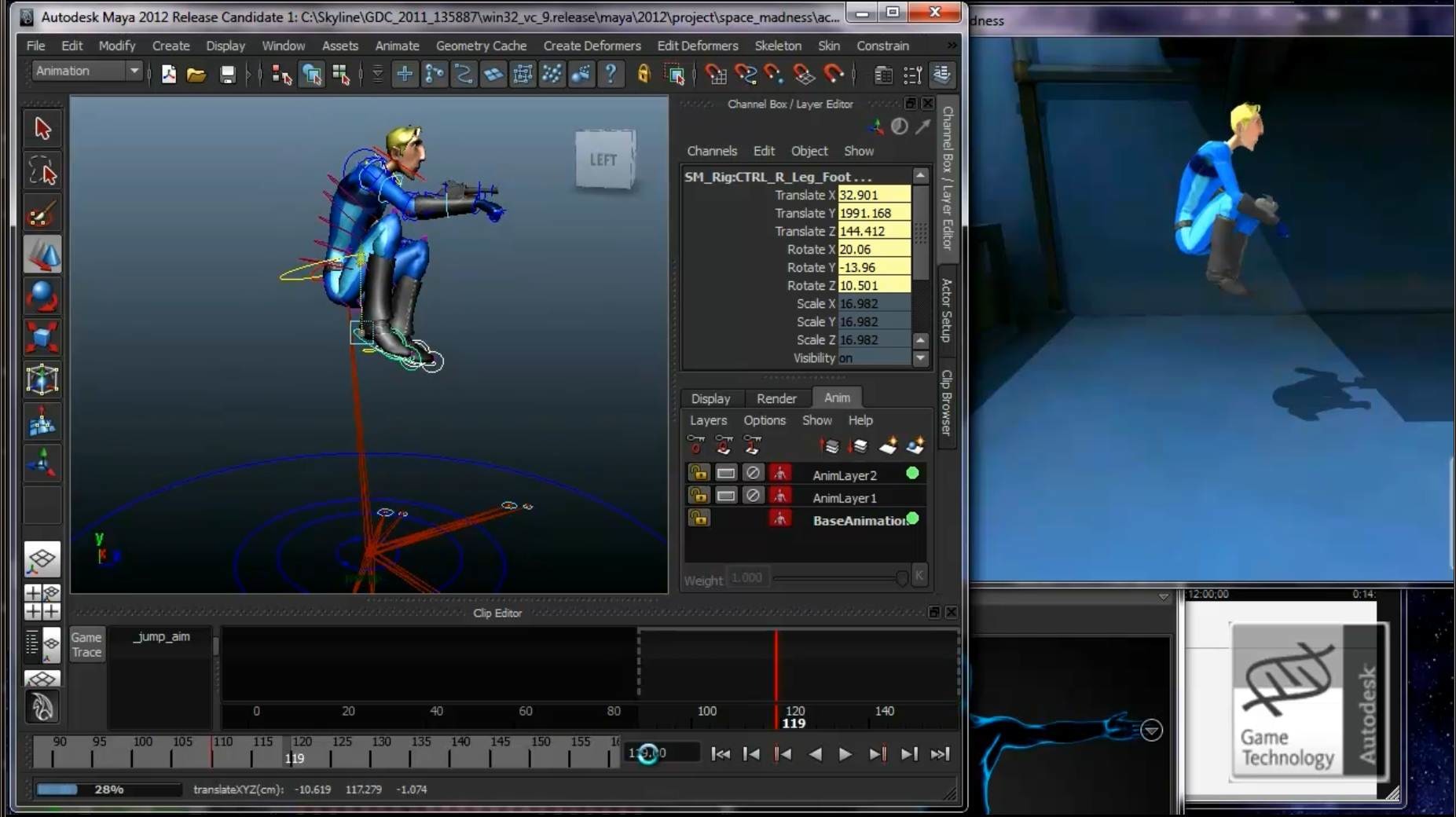Open the Channels menu in Channel Box
The width and height of the screenshot is (1456, 817).
(712, 151)
